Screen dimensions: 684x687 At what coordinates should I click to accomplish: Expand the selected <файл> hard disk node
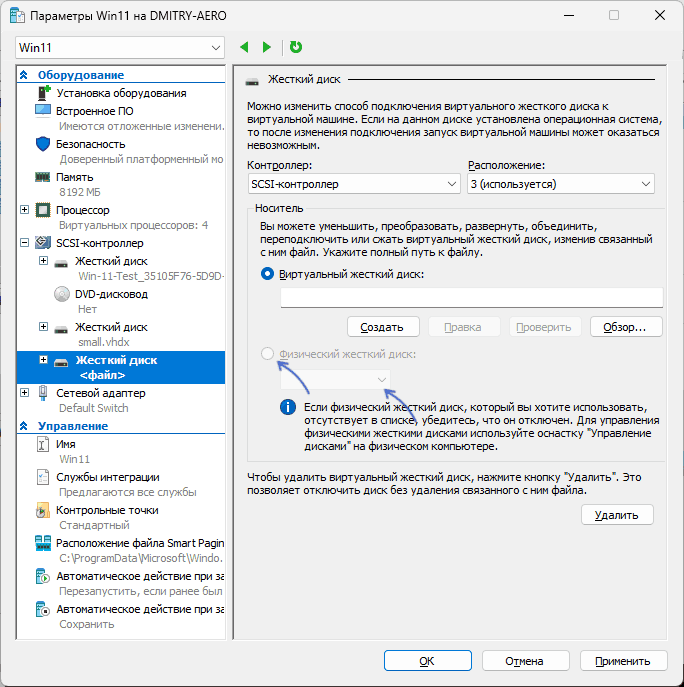[x=43, y=360]
